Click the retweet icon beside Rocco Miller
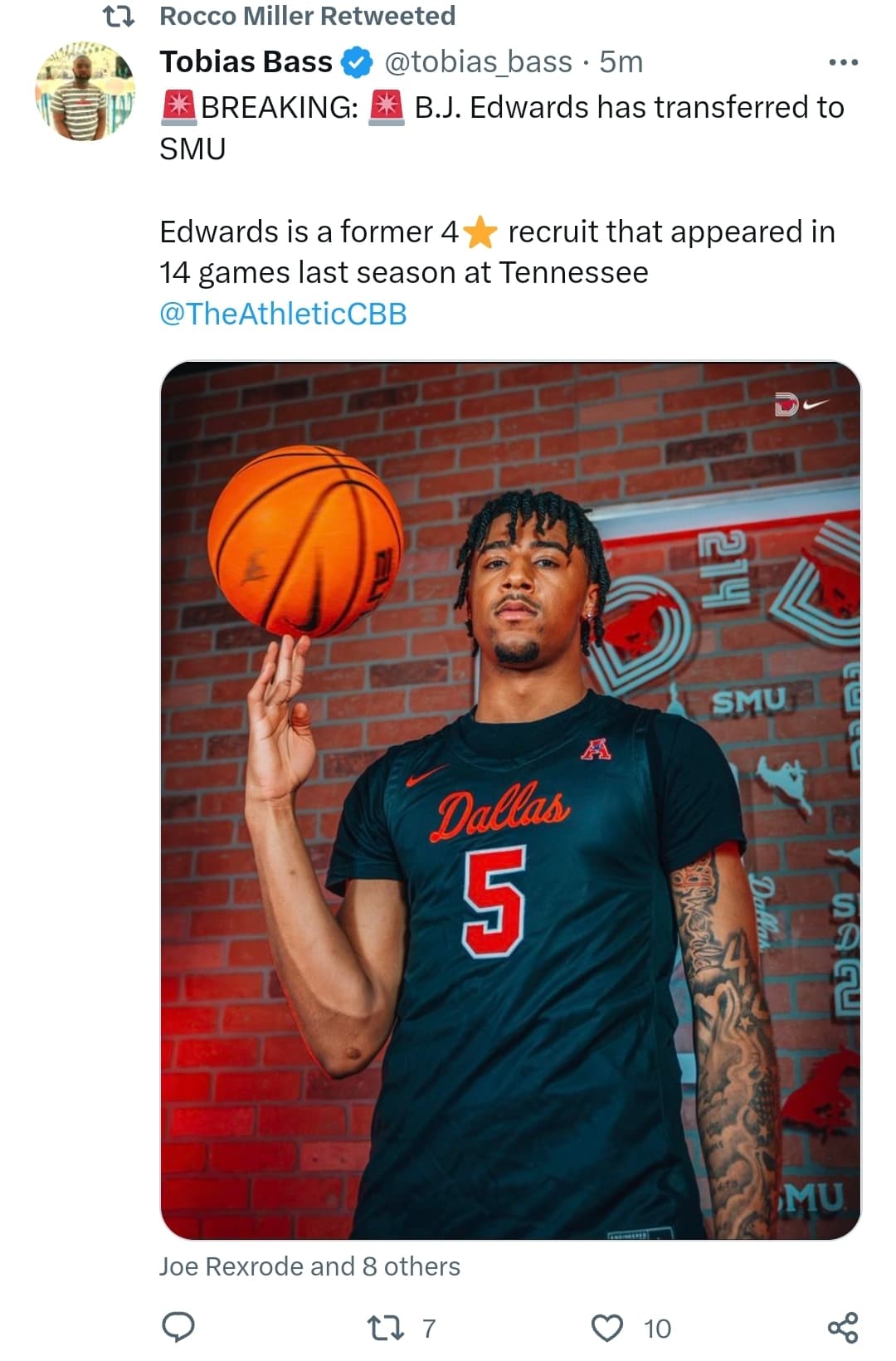The height and width of the screenshot is (1361, 896). click(117, 17)
